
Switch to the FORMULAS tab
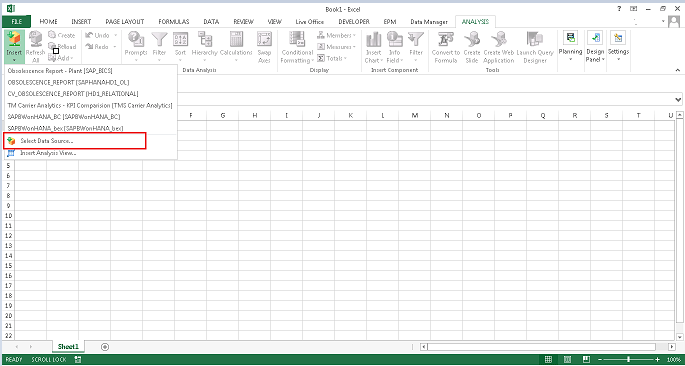point(174,21)
